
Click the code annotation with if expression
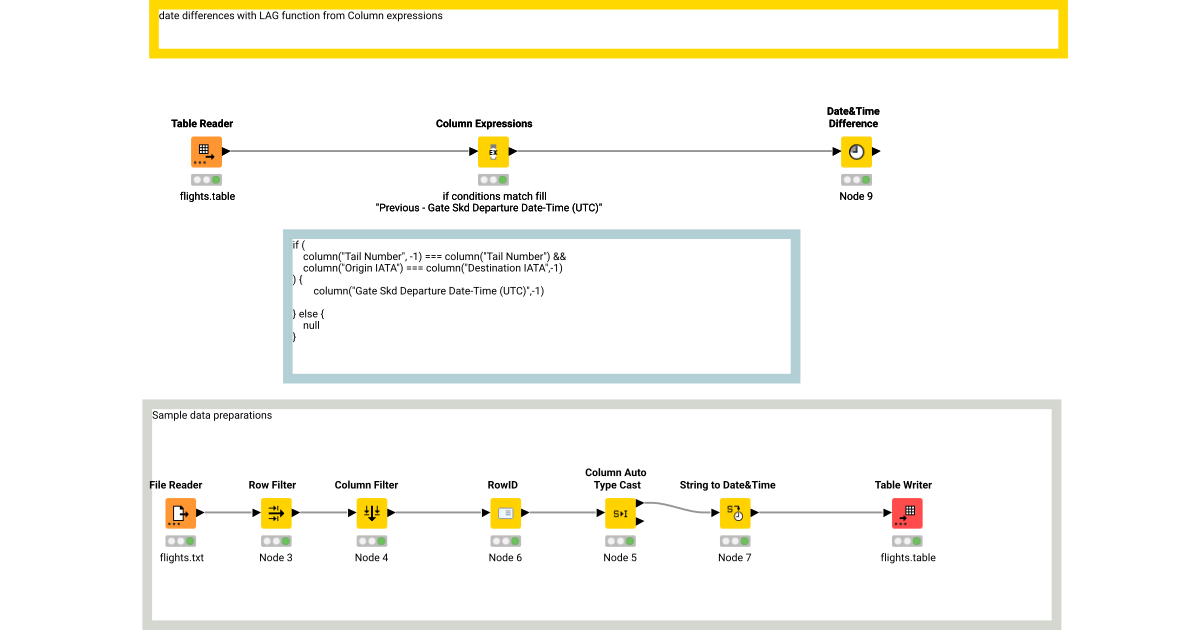[541, 306]
